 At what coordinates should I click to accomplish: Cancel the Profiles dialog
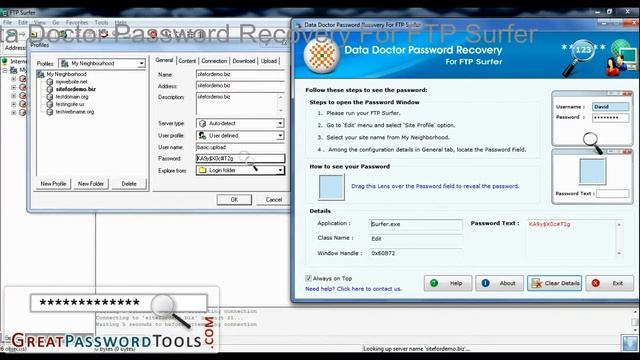point(273,200)
